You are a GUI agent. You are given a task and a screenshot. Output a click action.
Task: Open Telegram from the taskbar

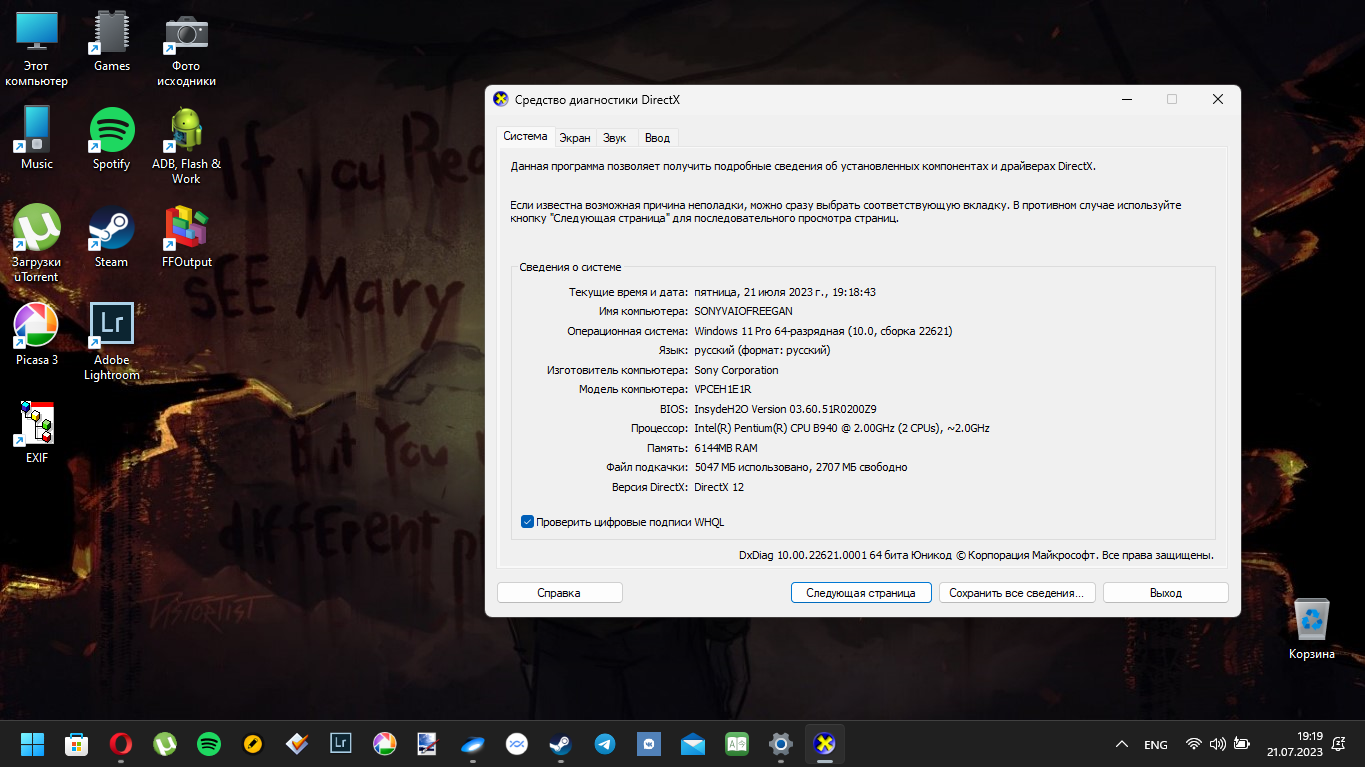point(604,744)
